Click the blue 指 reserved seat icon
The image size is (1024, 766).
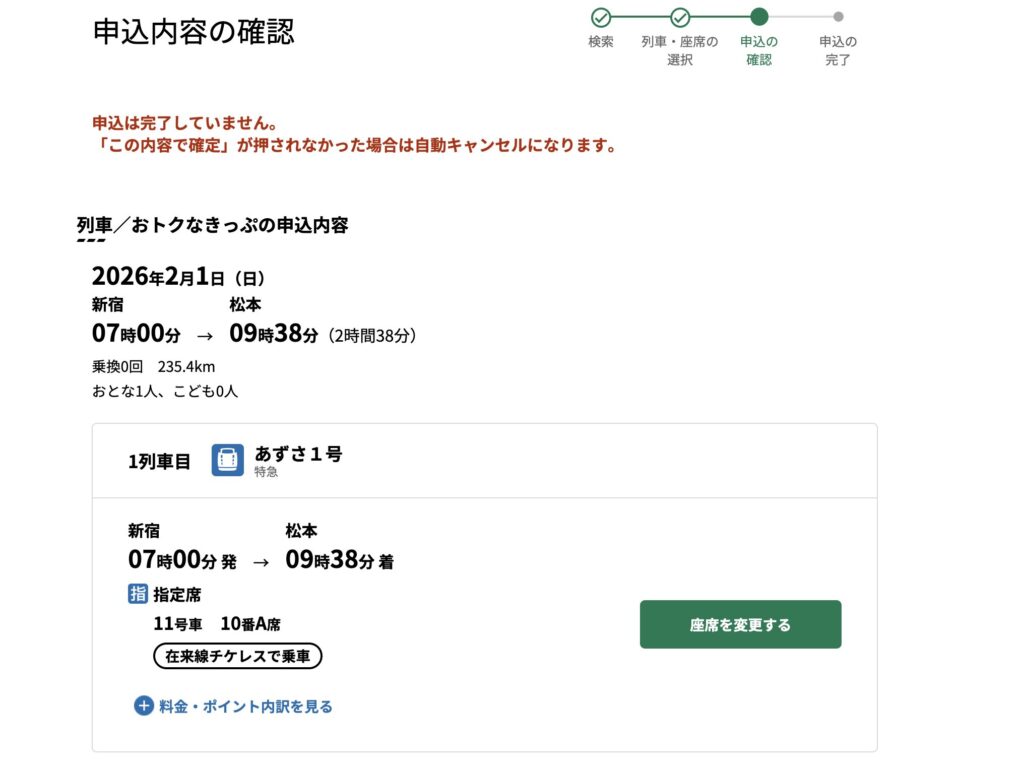[x=138, y=594]
